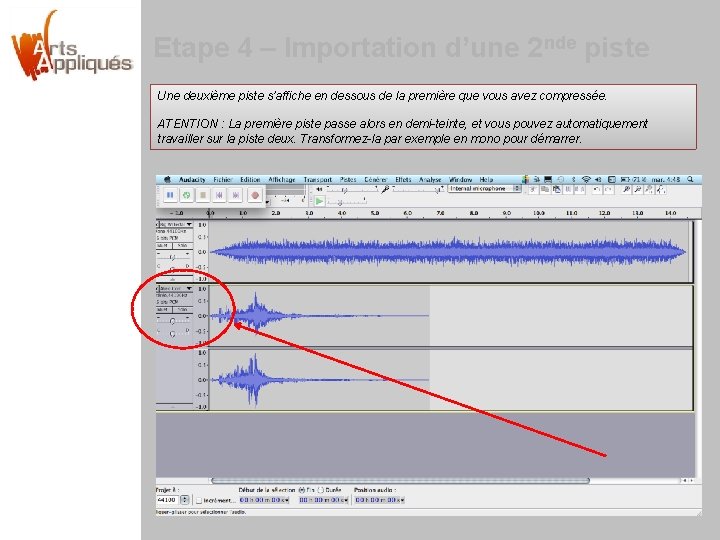Open the meter toolbar dropdown arrow
The height and width of the screenshot is (540, 720).
click(267, 202)
